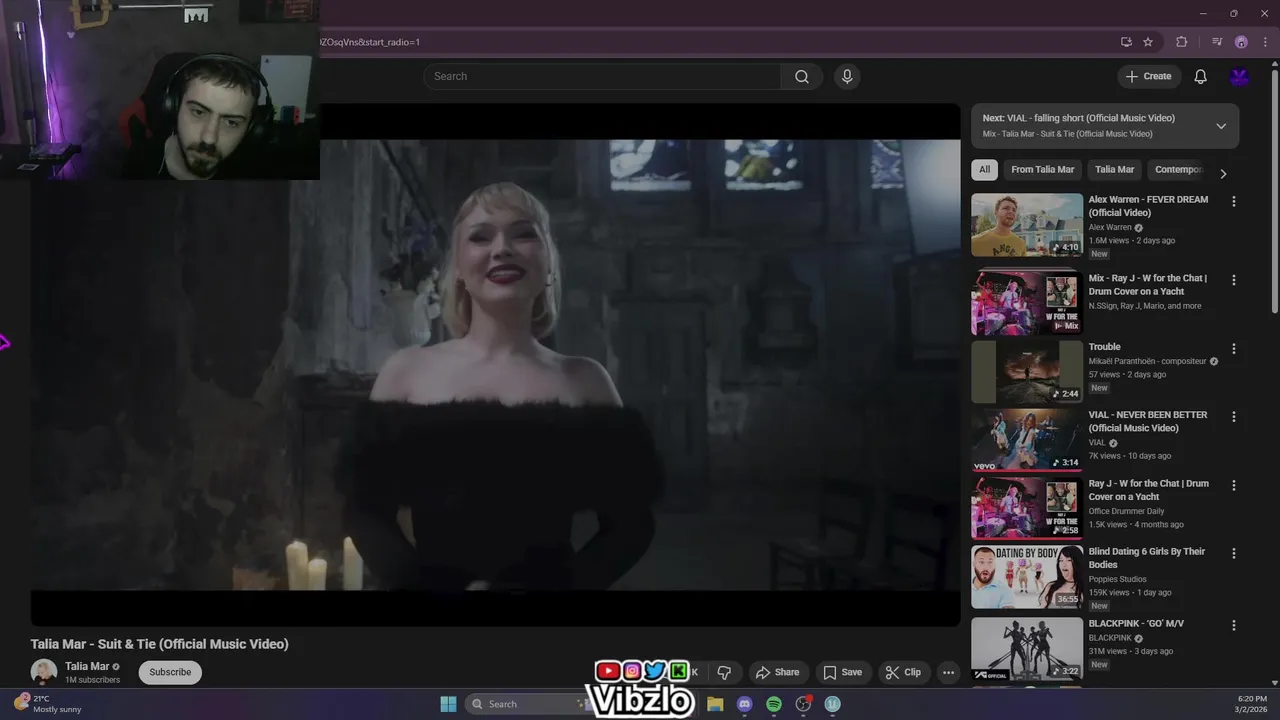Open the Talia Mar channel avatar
Image resolution: width=1280 pixels, height=720 pixels.
point(44,672)
